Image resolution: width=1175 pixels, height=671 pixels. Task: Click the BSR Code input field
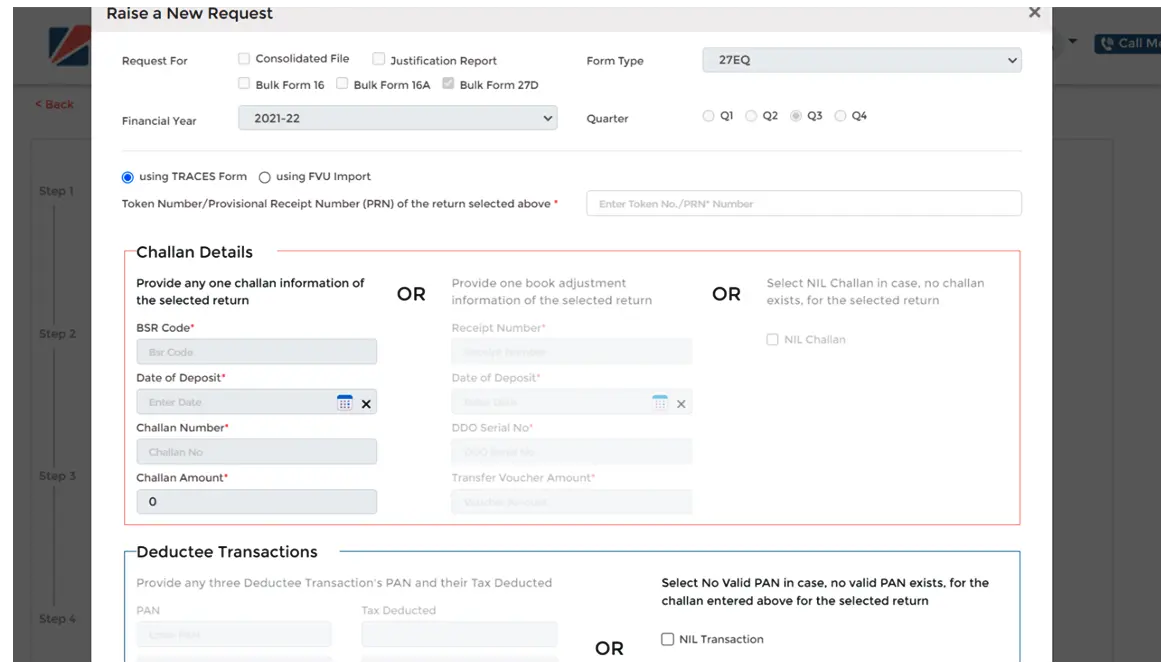pyautogui.click(x=256, y=352)
